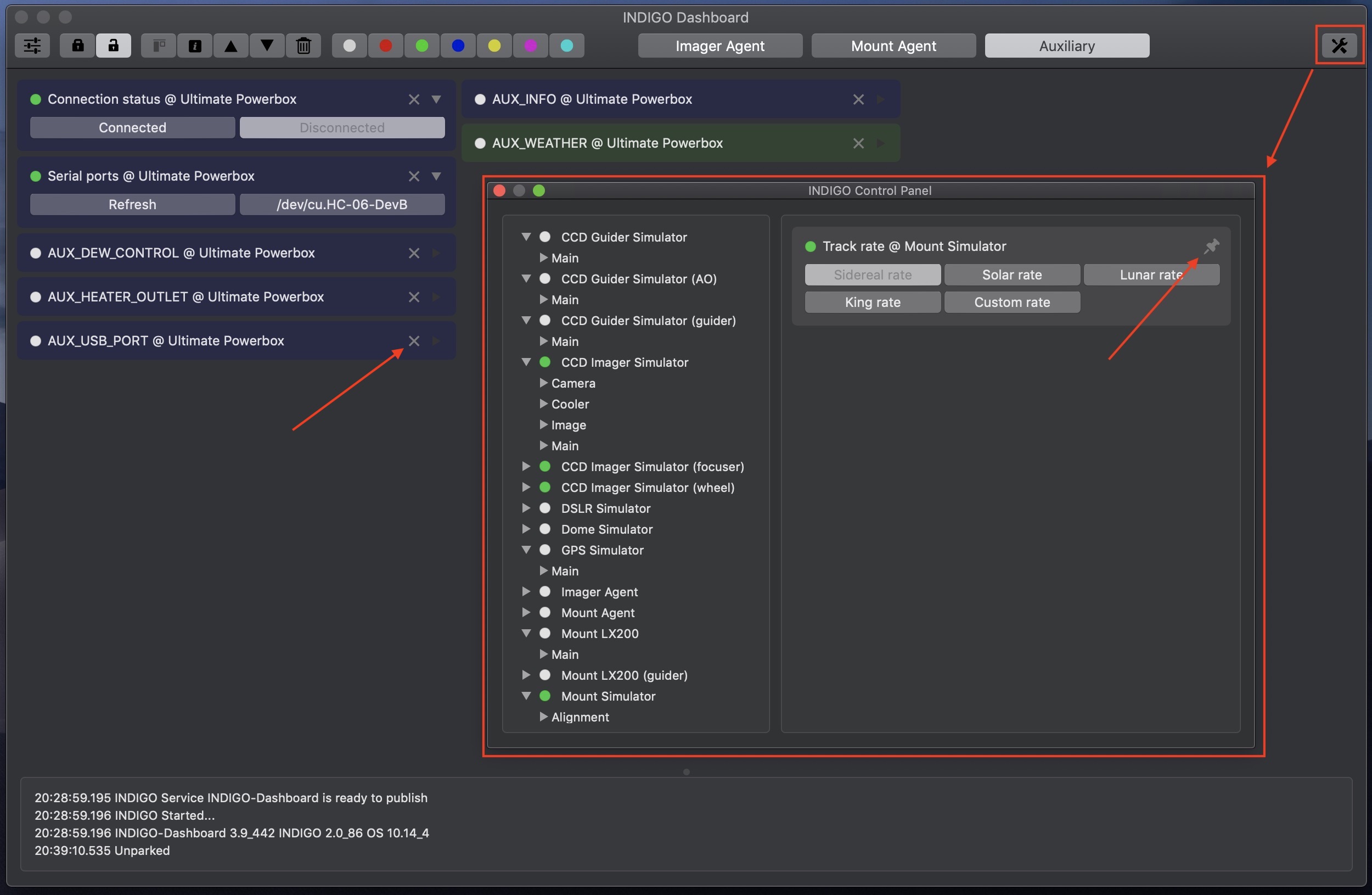Select the magenta color dot
The width and height of the screenshot is (1372, 895).
(x=530, y=46)
